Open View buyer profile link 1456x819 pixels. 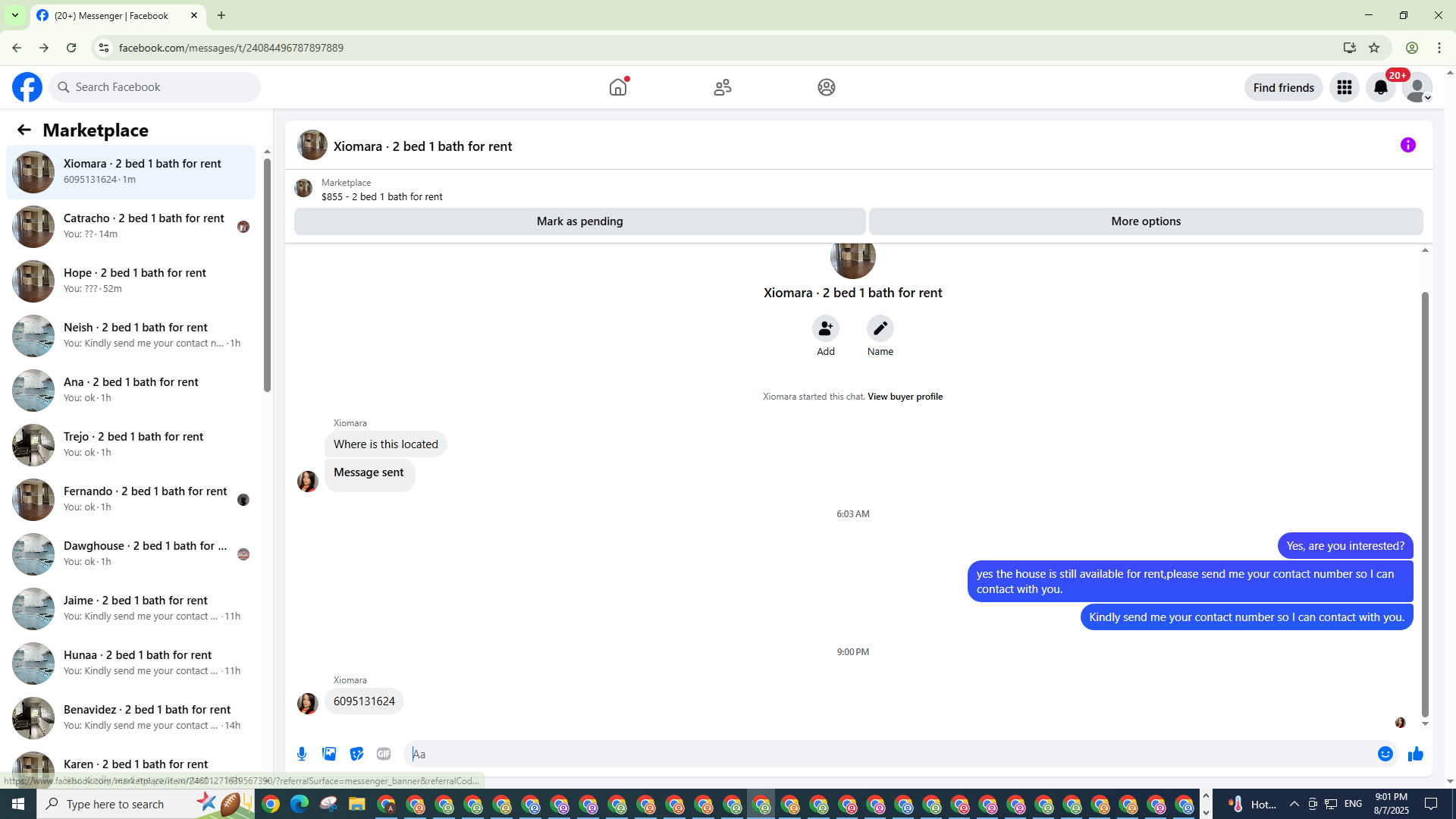(905, 397)
